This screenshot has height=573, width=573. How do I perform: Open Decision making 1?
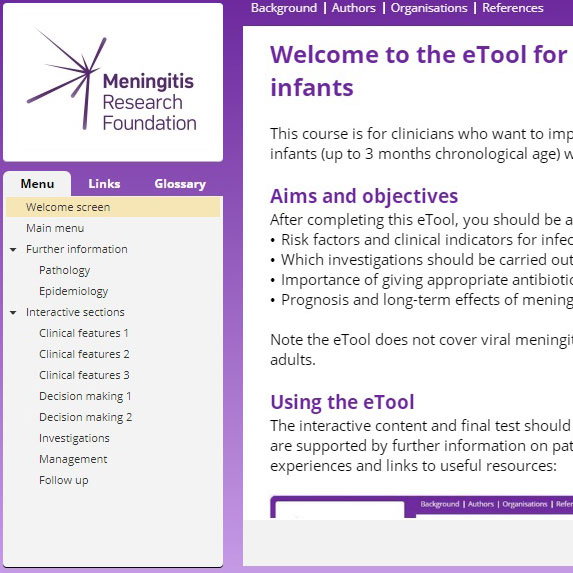85,396
